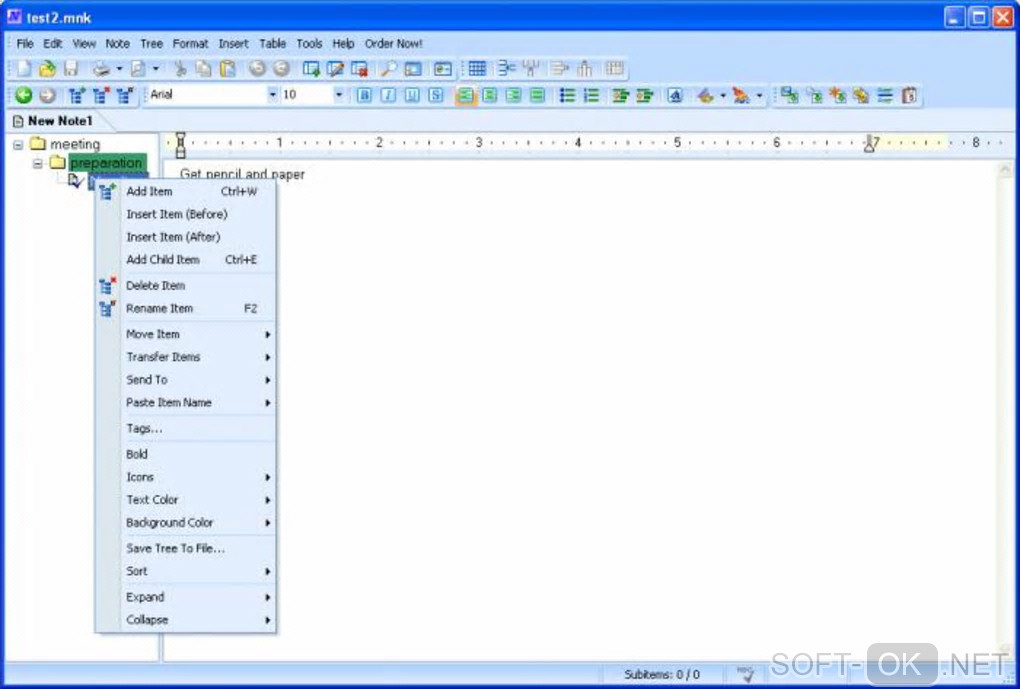
Task: Click the horizontal line insert icon
Action: [x=885, y=95]
